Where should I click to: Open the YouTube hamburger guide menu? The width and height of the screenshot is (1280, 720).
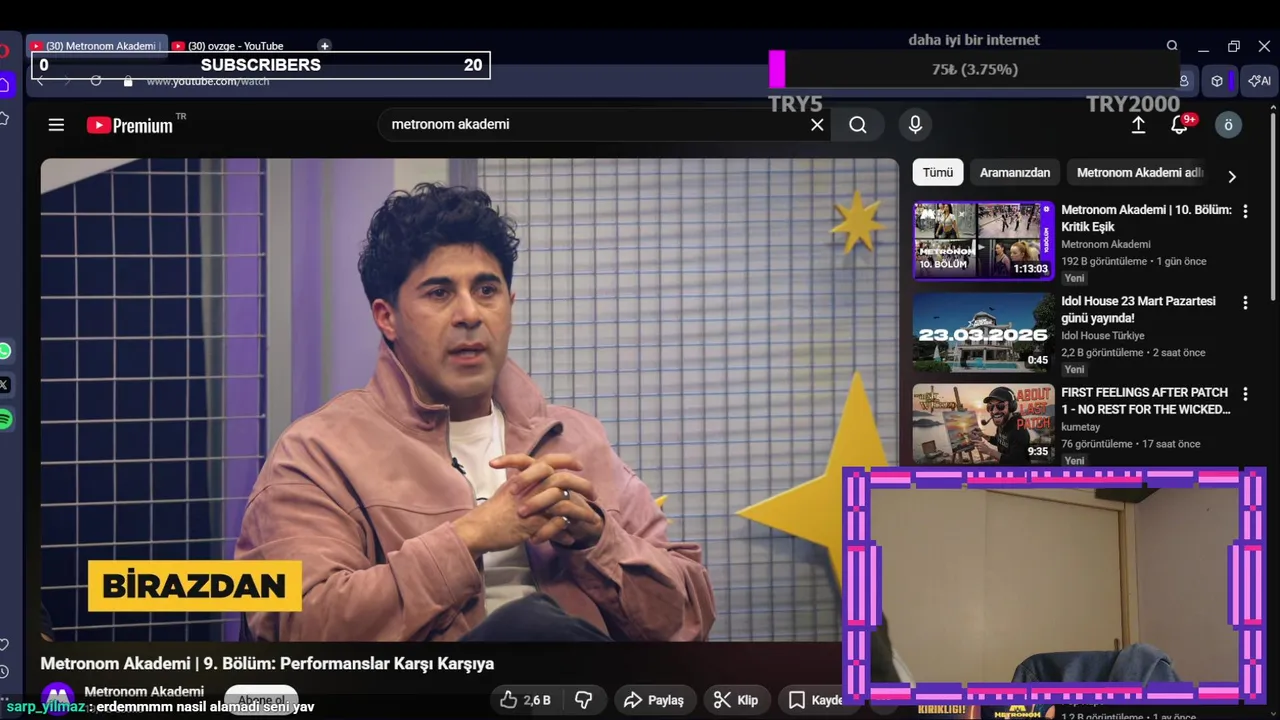[56, 125]
